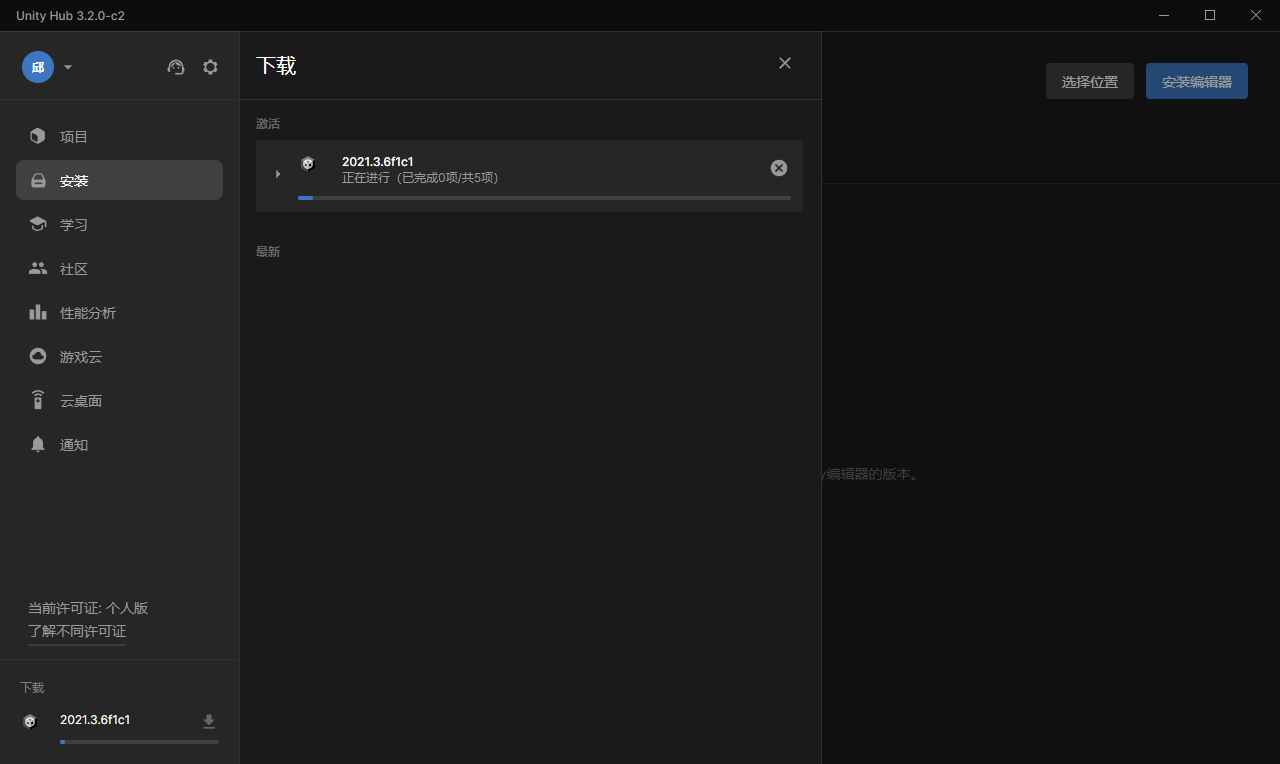Screen dimensions: 1280x764
Task: Click the sidebar bottom download progress bar
Action: click(x=139, y=742)
